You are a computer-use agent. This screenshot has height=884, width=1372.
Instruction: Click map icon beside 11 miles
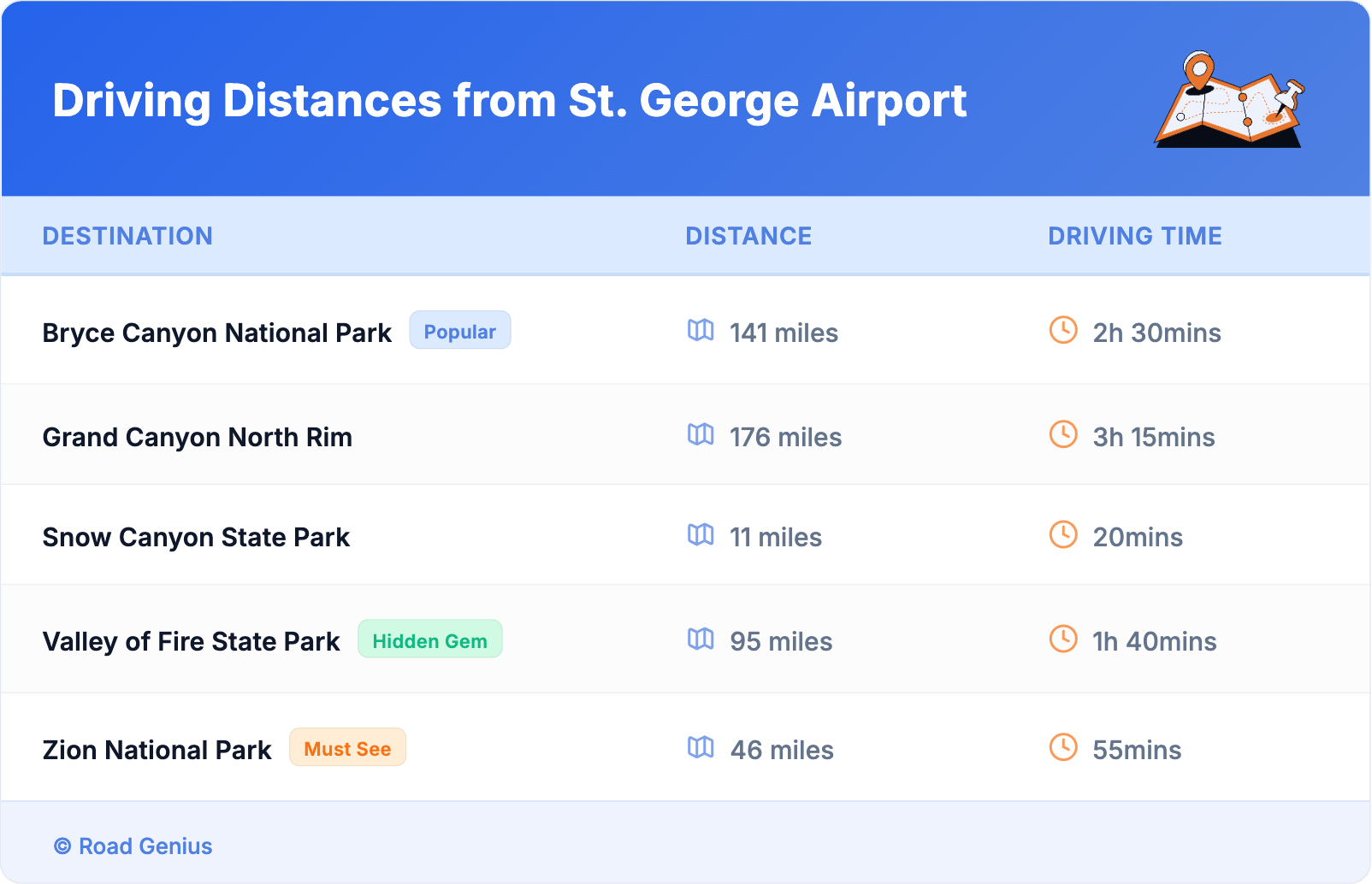point(701,534)
